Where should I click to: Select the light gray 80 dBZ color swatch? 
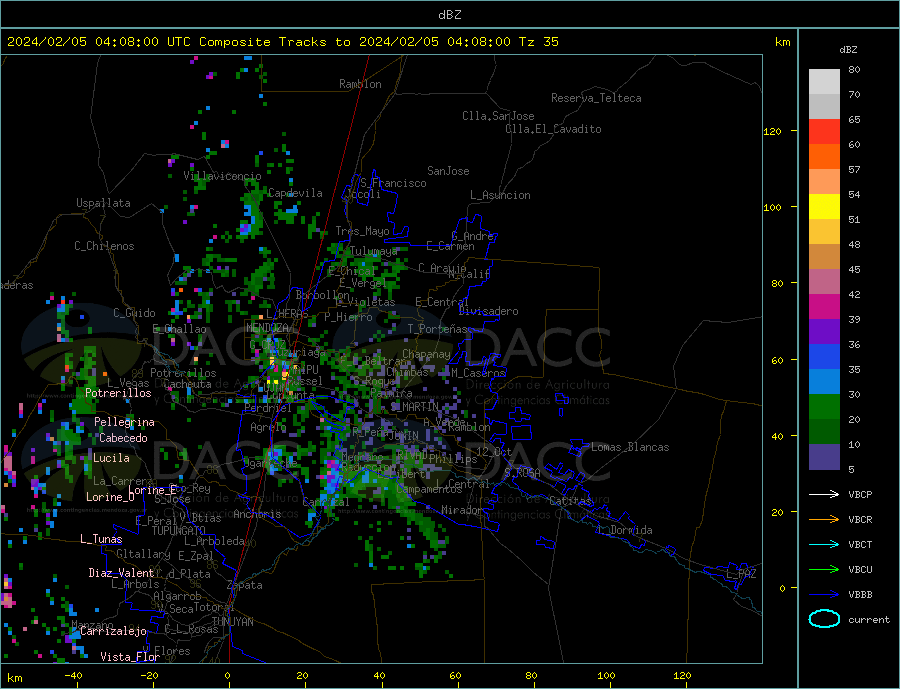click(x=824, y=82)
